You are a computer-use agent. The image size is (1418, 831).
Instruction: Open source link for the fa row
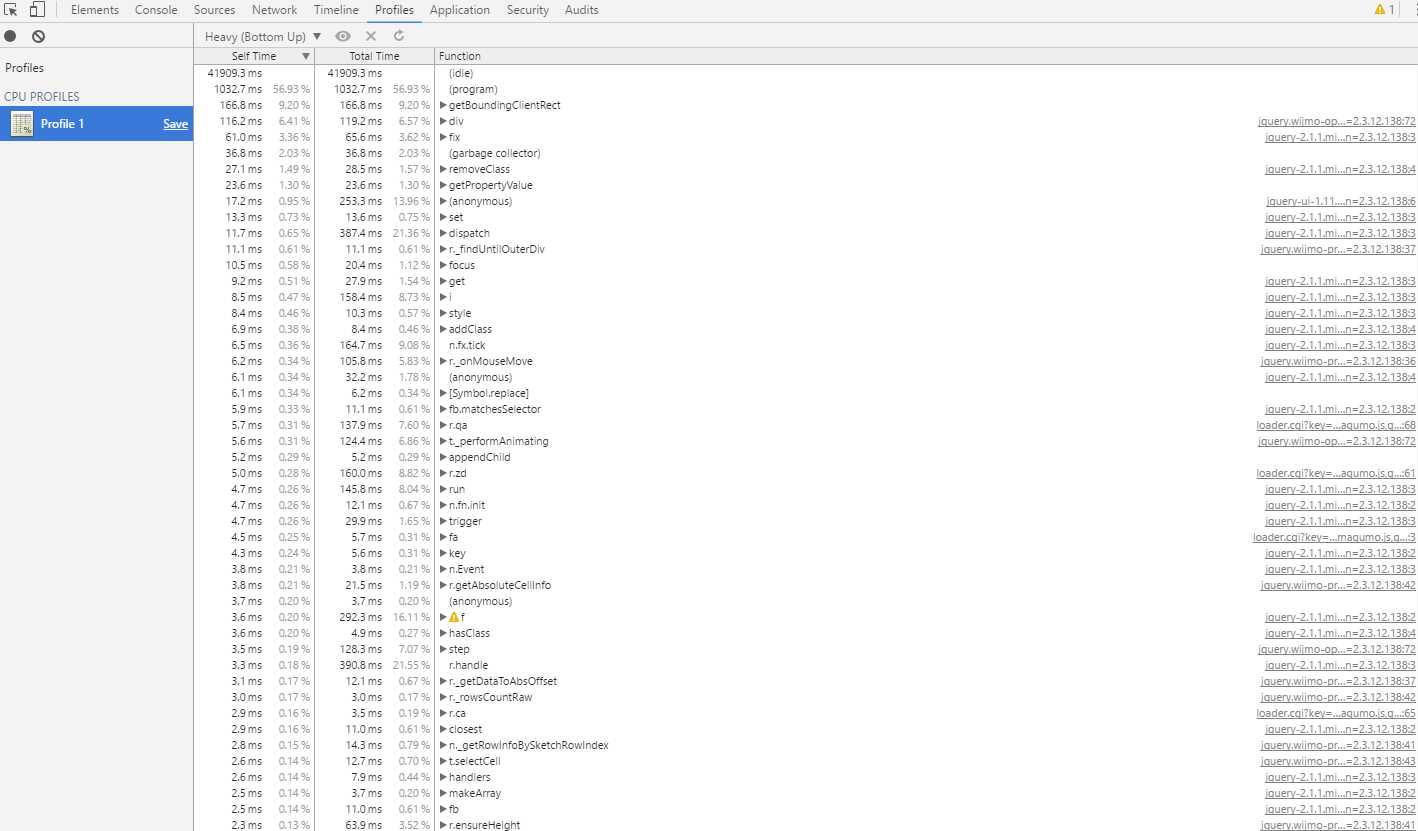1334,537
